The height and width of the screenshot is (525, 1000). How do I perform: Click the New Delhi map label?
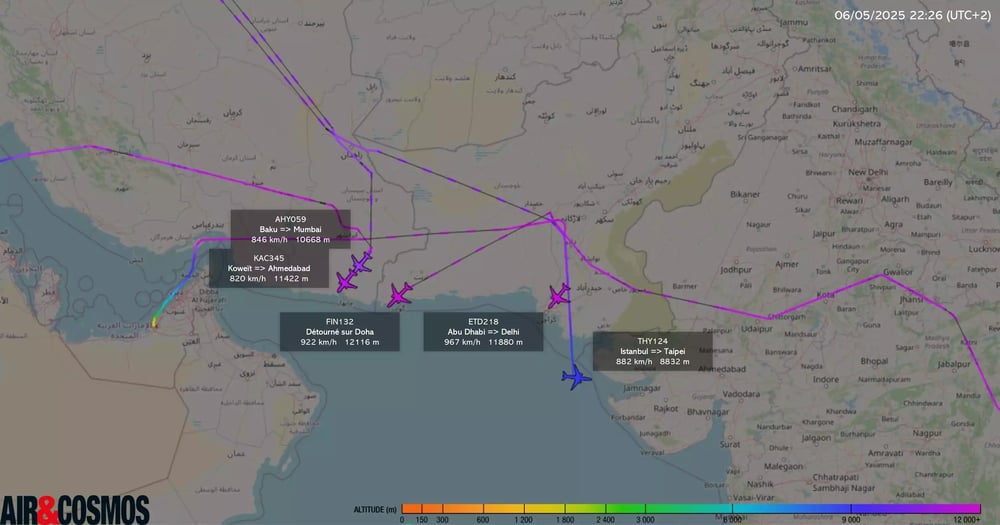[x=868, y=172]
